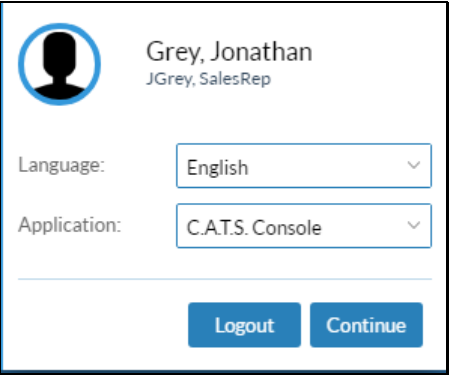This screenshot has height=375, width=449.
Task: Change language from English via dropdown
Action: (304, 166)
